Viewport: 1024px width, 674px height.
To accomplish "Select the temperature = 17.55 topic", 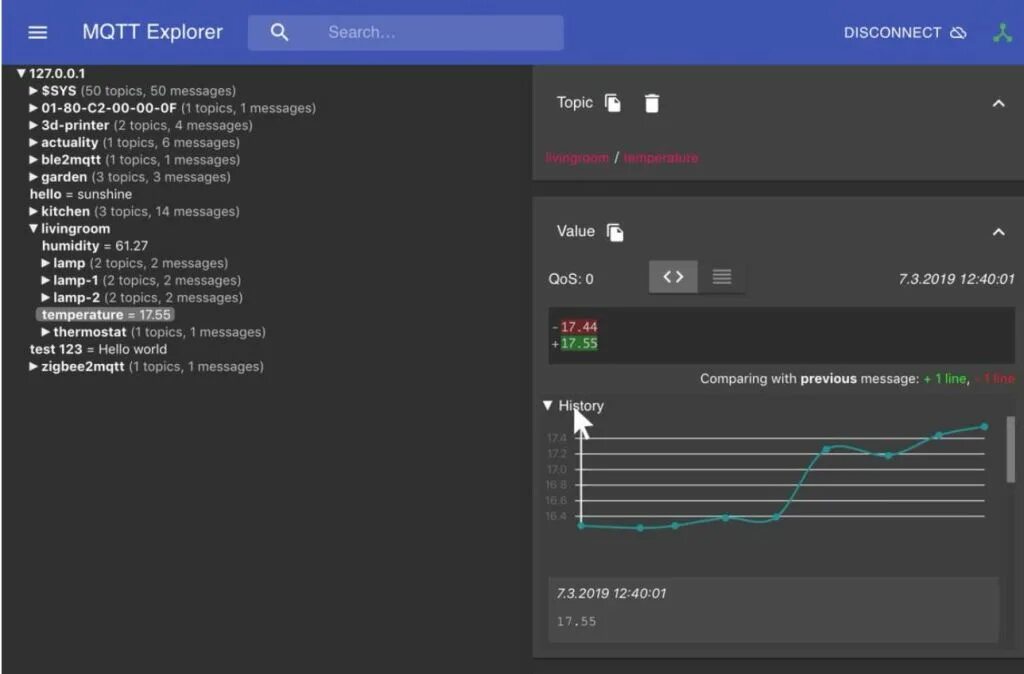I will pos(106,315).
